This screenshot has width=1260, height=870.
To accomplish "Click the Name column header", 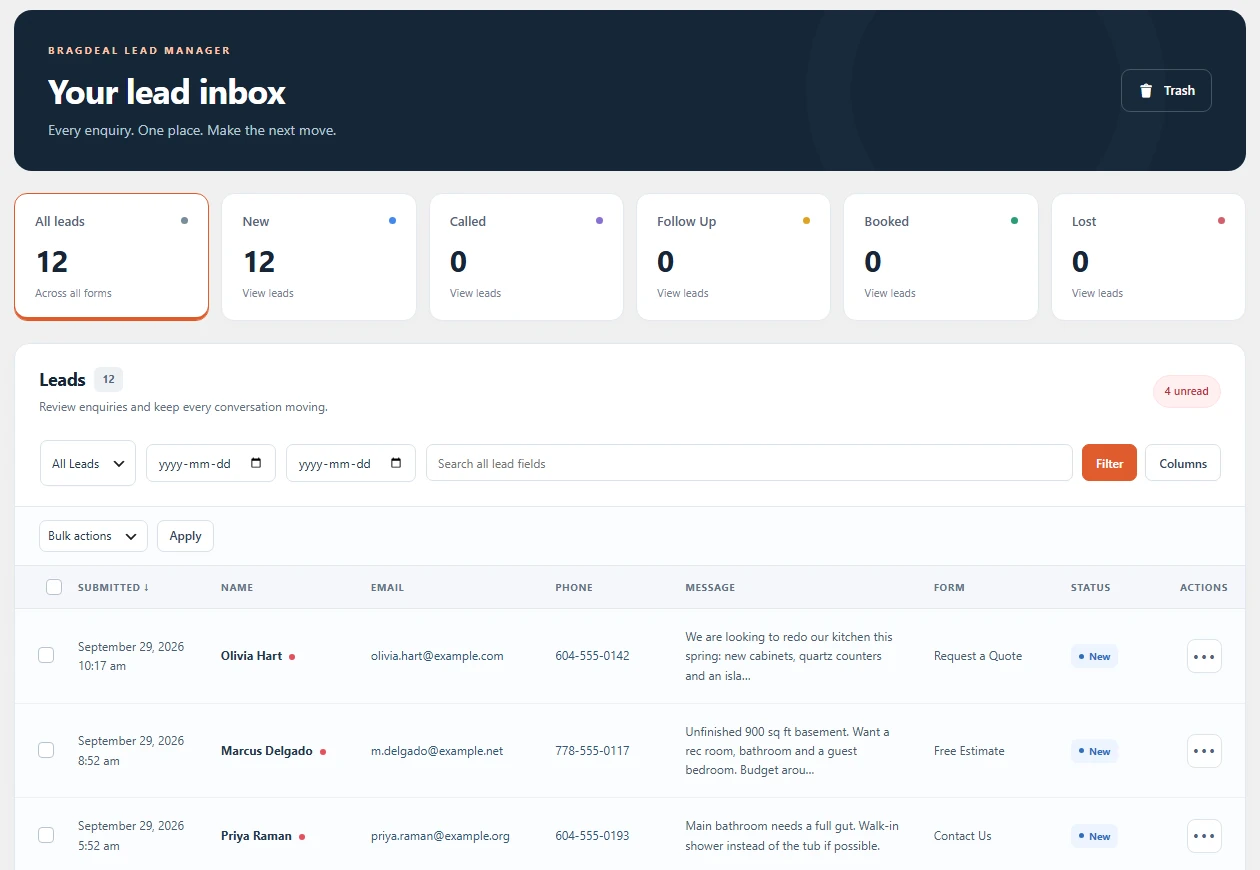I will point(237,587).
